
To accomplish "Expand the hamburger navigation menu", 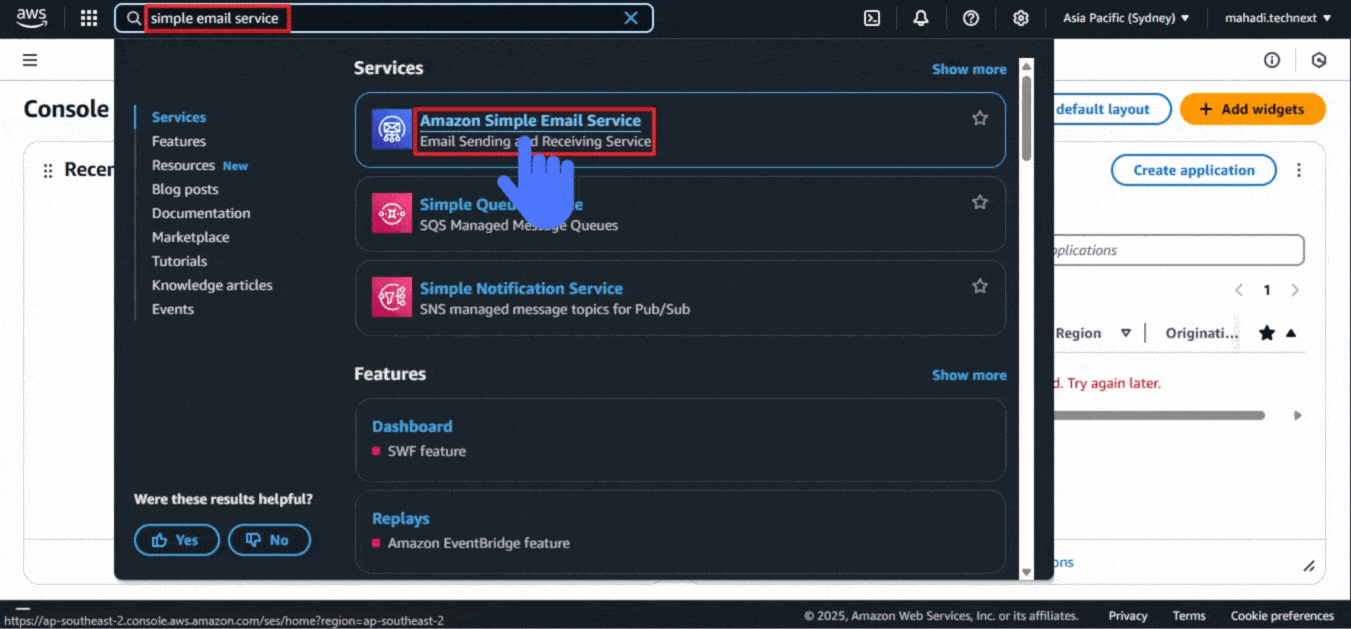I will click(x=30, y=60).
